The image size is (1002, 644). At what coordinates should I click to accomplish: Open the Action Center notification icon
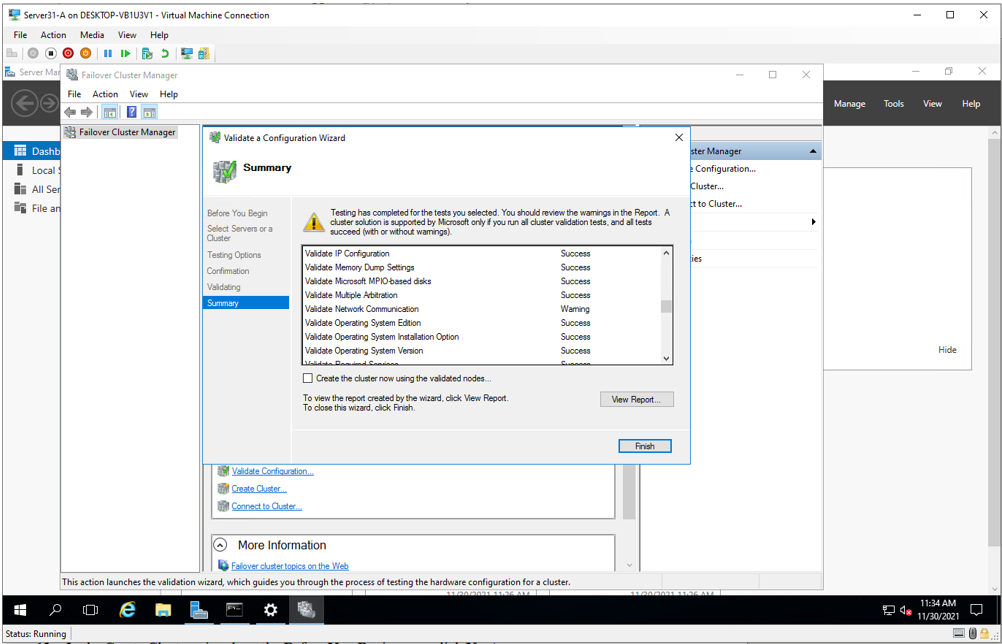click(976, 610)
